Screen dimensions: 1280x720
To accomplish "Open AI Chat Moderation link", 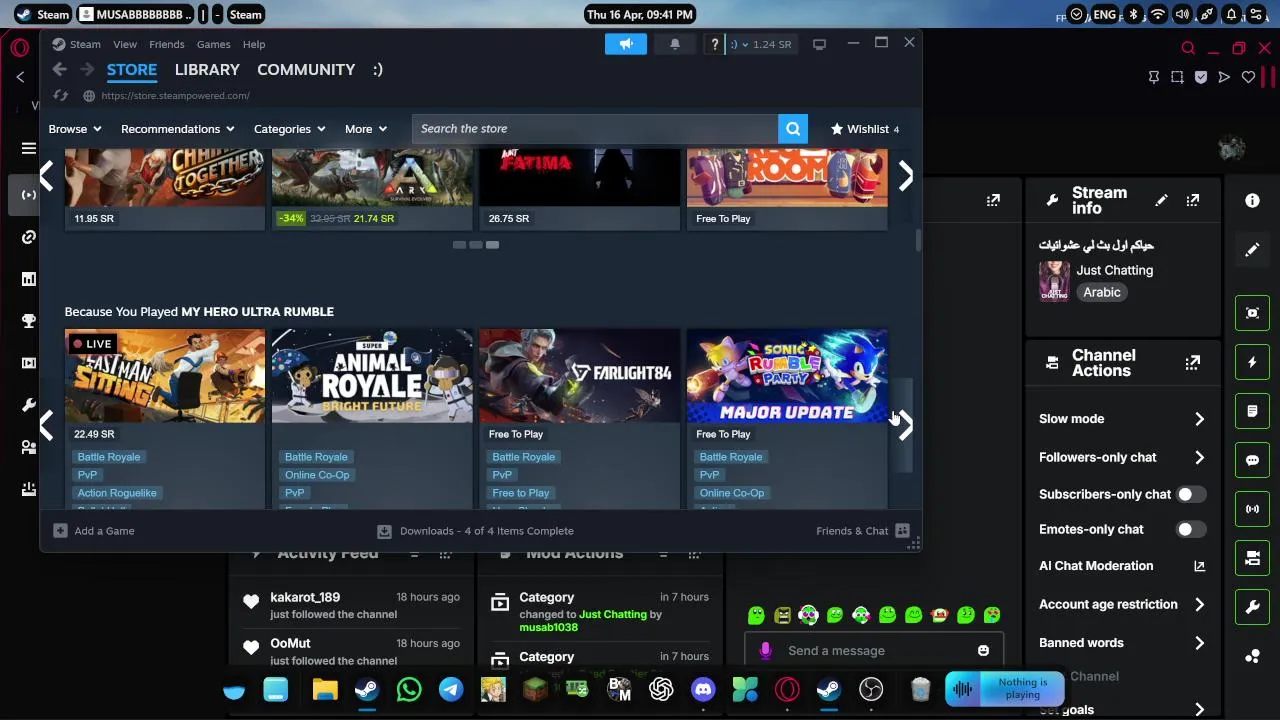I will 1121,566.
